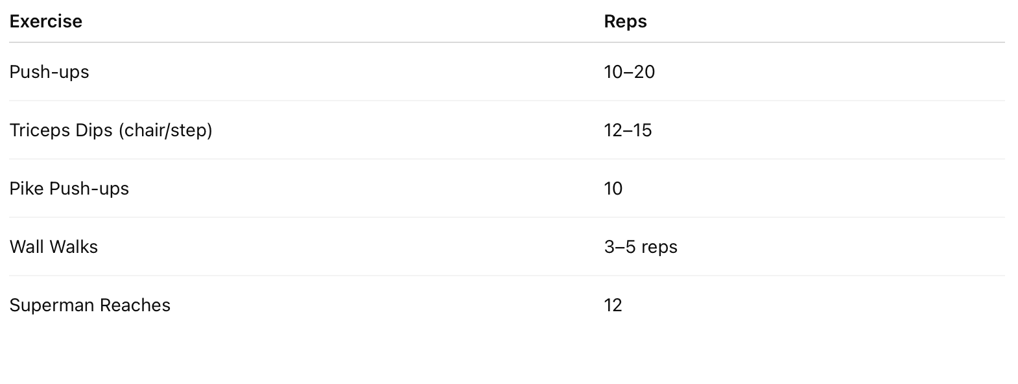Viewport: 1018px width, 384px height.
Task: Click the 10 value beside Pike Push-ups
Action: tap(613, 189)
